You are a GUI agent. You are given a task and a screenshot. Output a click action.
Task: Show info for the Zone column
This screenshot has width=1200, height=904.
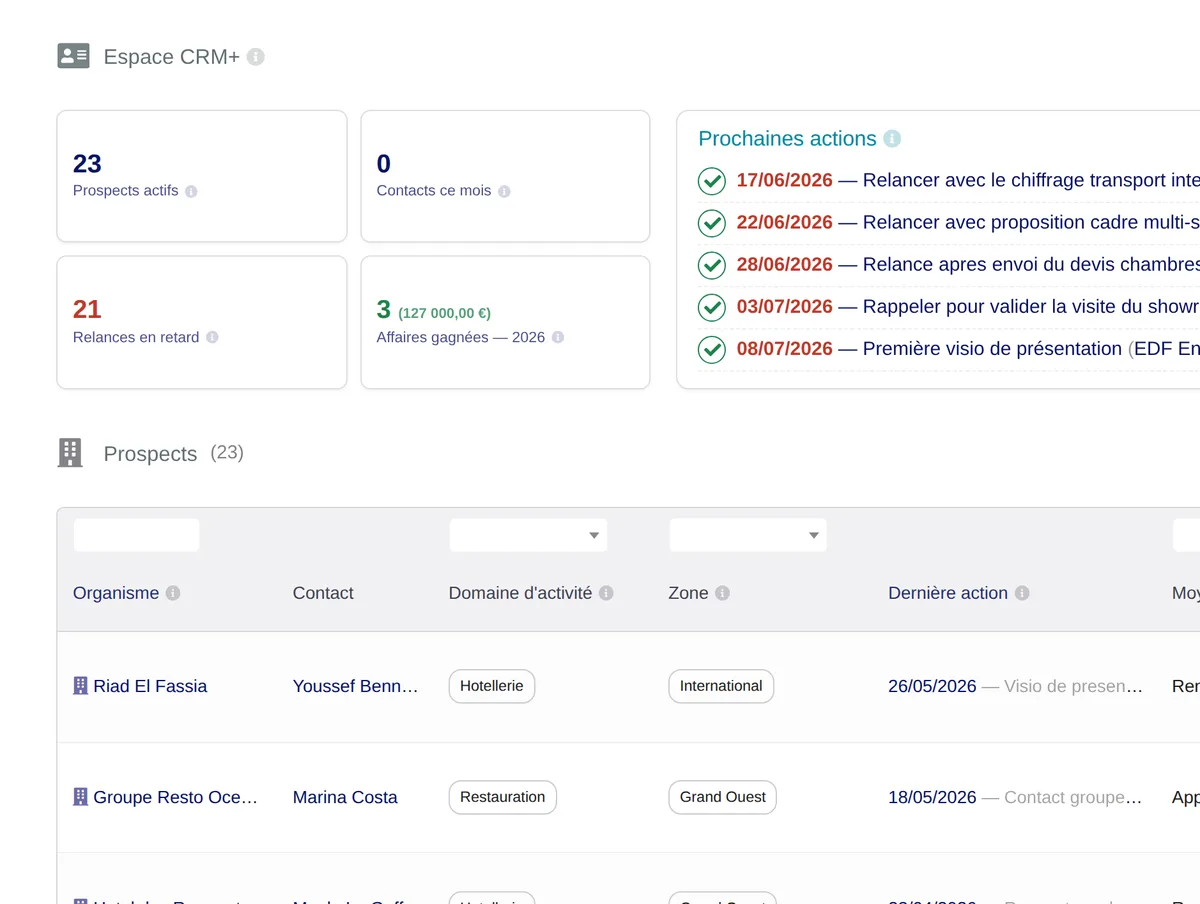(722, 593)
